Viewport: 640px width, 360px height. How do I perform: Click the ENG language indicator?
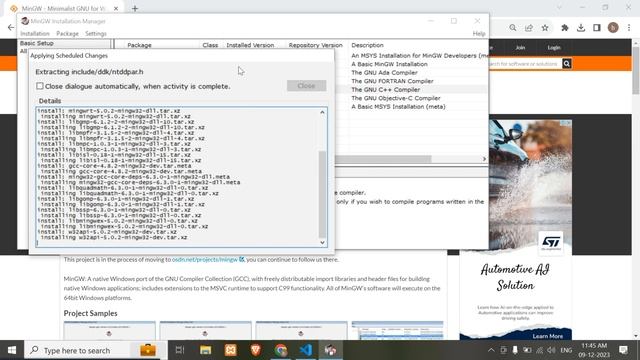click(x=566, y=350)
